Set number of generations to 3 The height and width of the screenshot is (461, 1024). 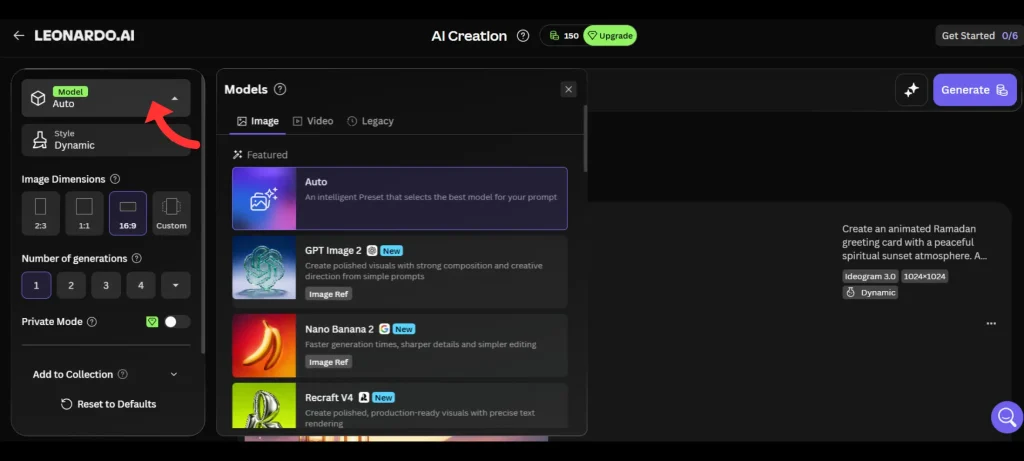[x=106, y=285]
